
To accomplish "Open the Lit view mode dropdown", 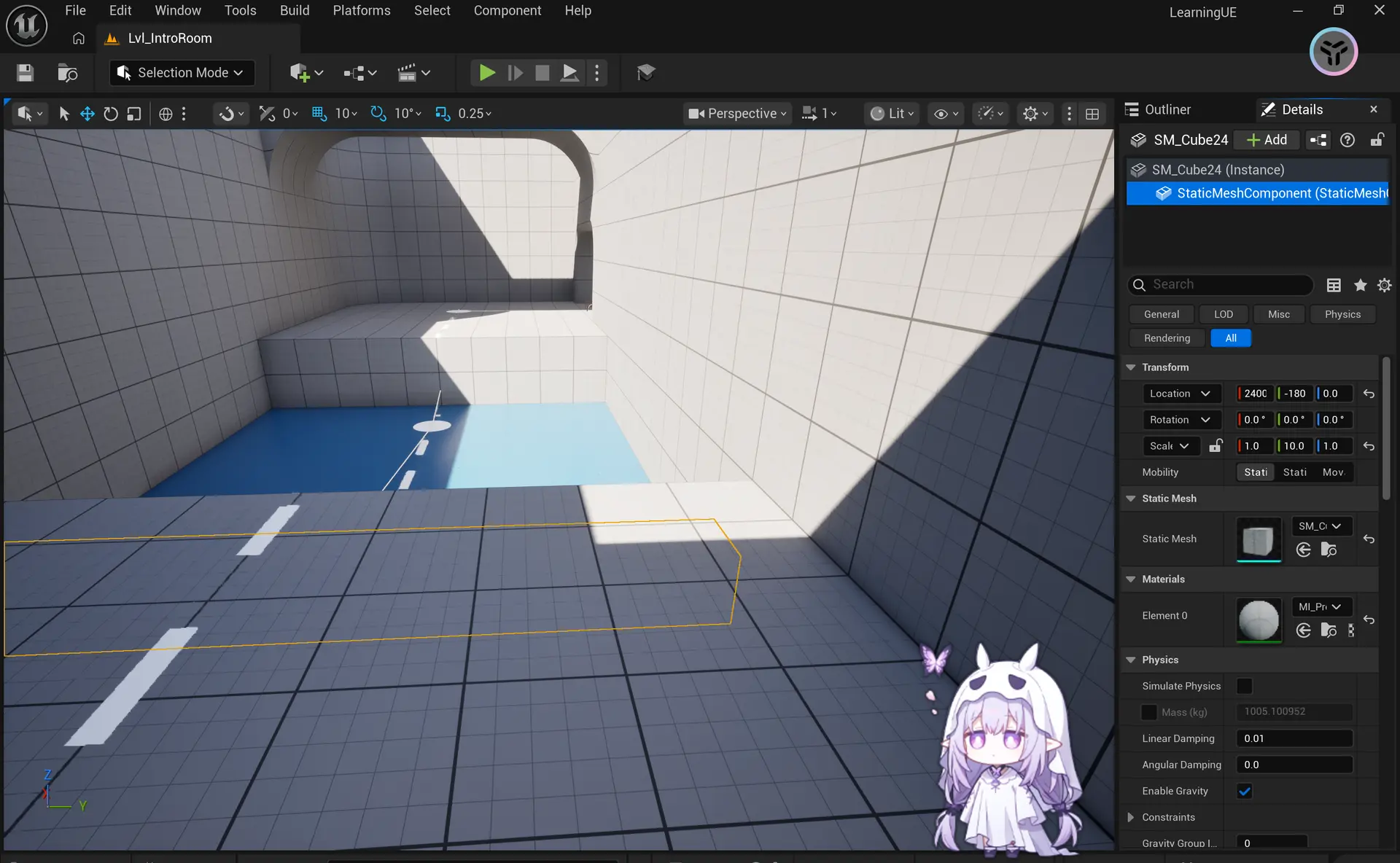I will click(x=892, y=114).
